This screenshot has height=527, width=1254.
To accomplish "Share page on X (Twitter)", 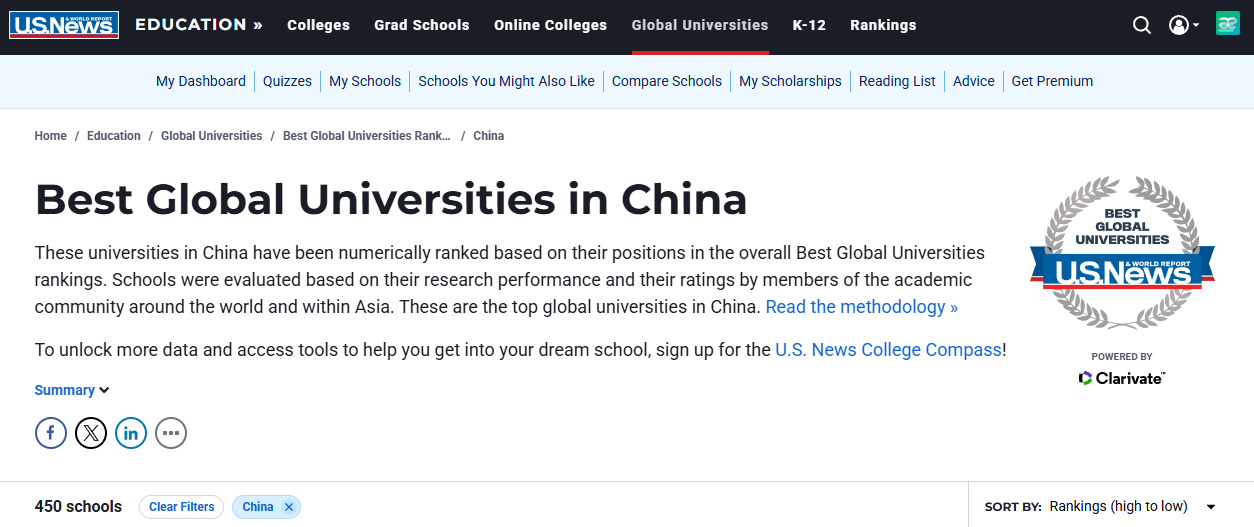I will point(91,433).
